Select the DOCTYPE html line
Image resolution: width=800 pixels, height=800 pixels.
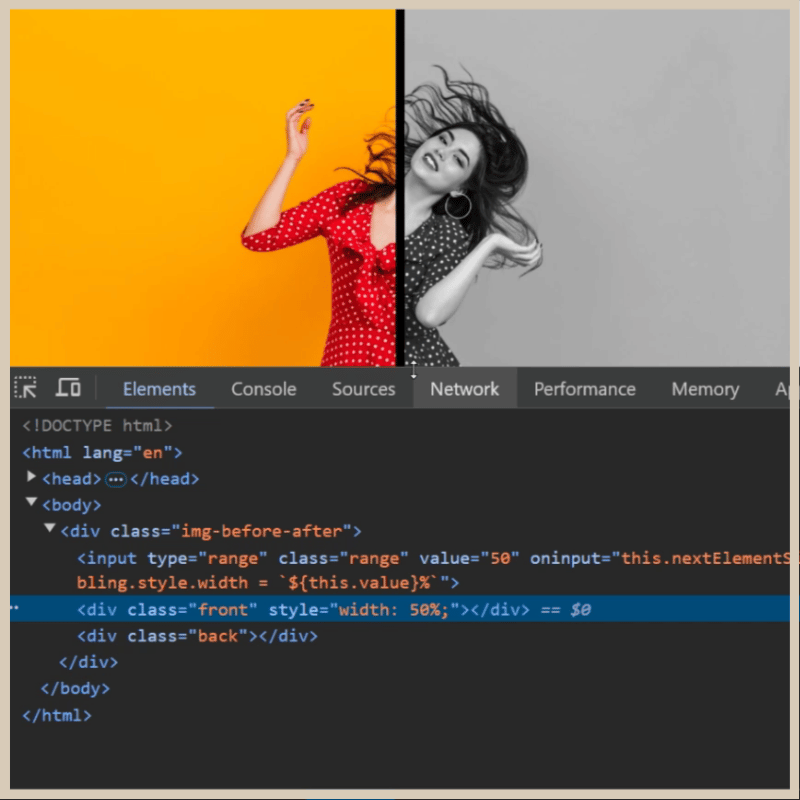(97, 426)
